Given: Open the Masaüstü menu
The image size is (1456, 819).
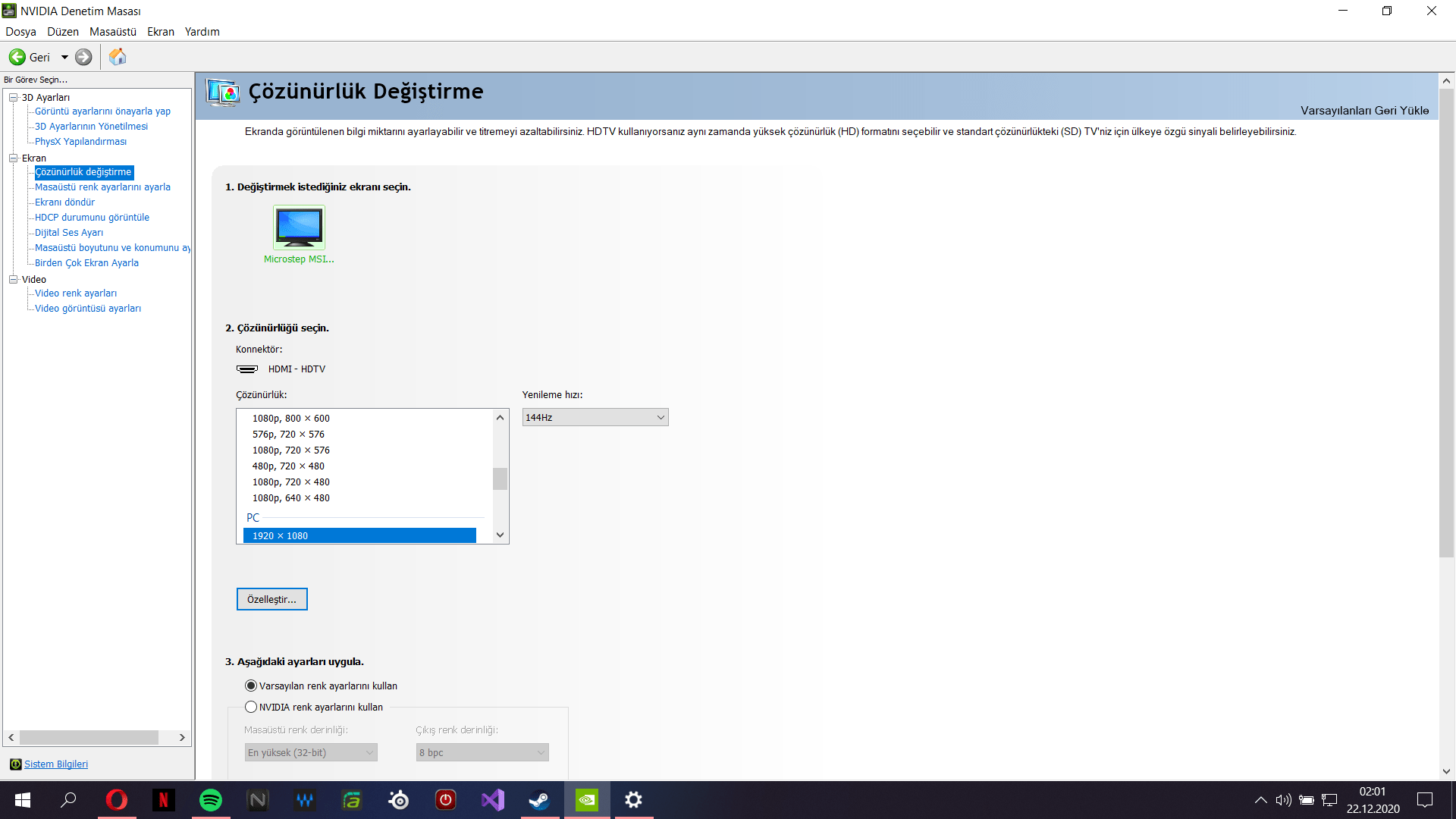Looking at the screenshot, I should (113, 32).
